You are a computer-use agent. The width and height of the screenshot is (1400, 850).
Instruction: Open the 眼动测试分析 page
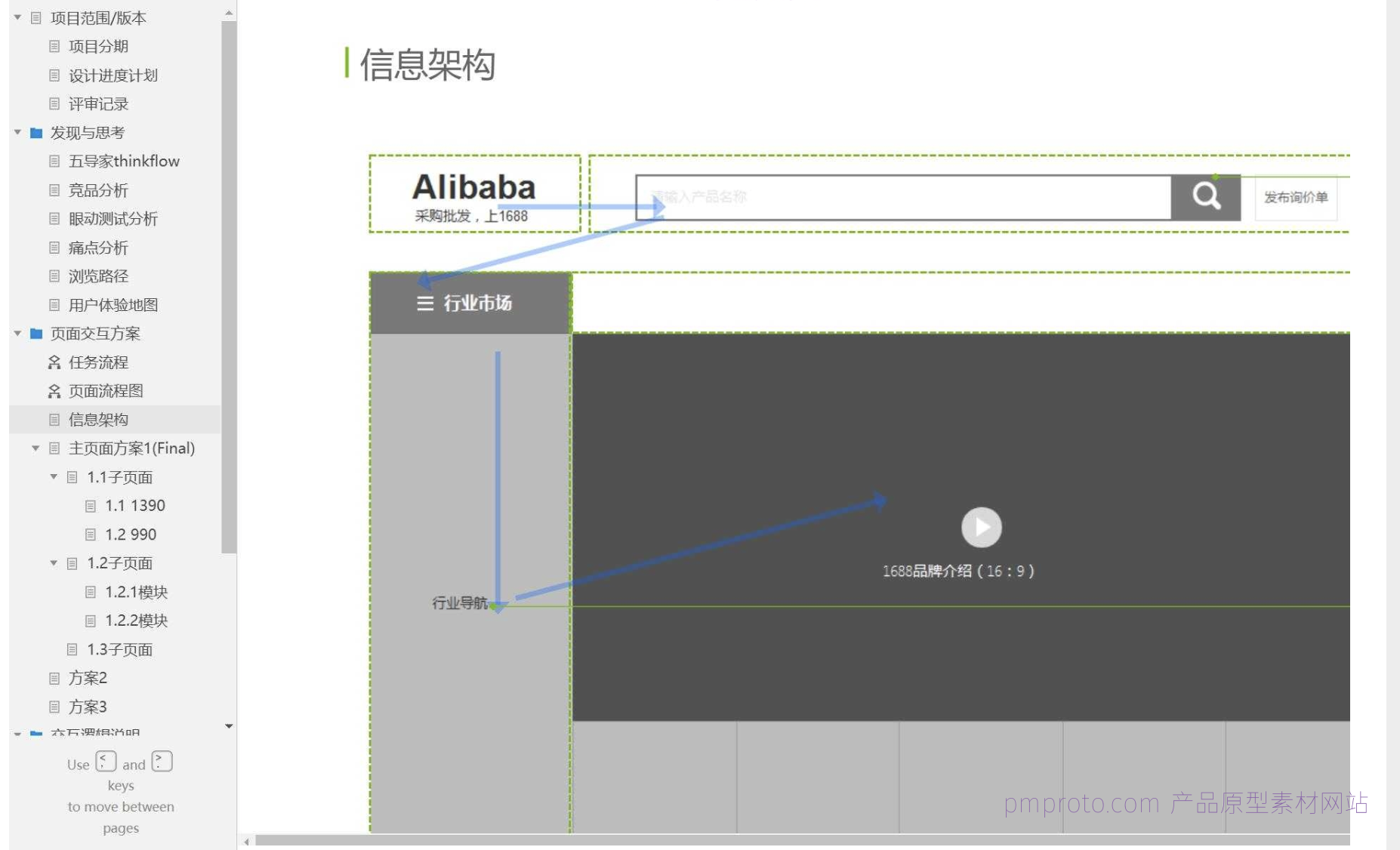pyautogui.click(x=113, y=219)
